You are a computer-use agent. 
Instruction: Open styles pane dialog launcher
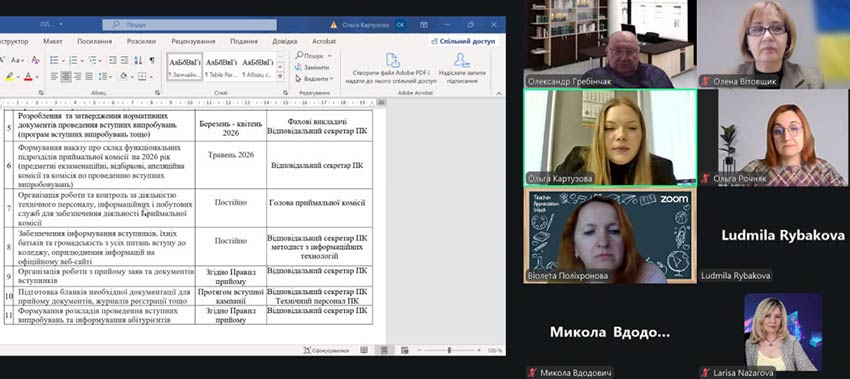tap(286, 93)
